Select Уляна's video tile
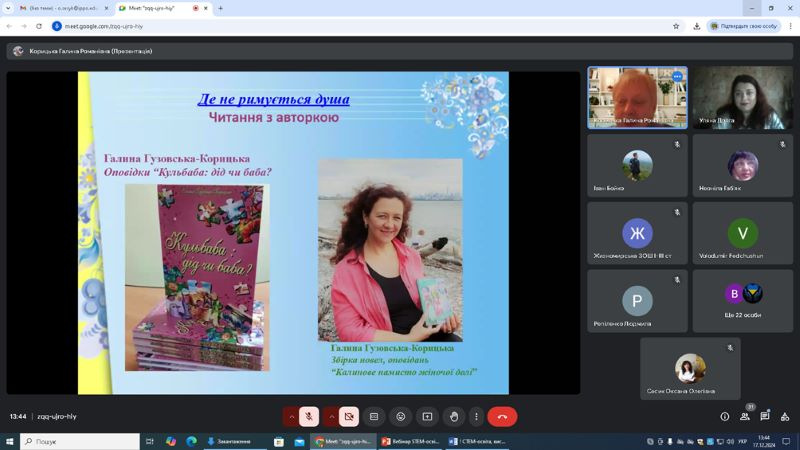The height and width of the screenshot is (450, 800). tap(743, 97)
